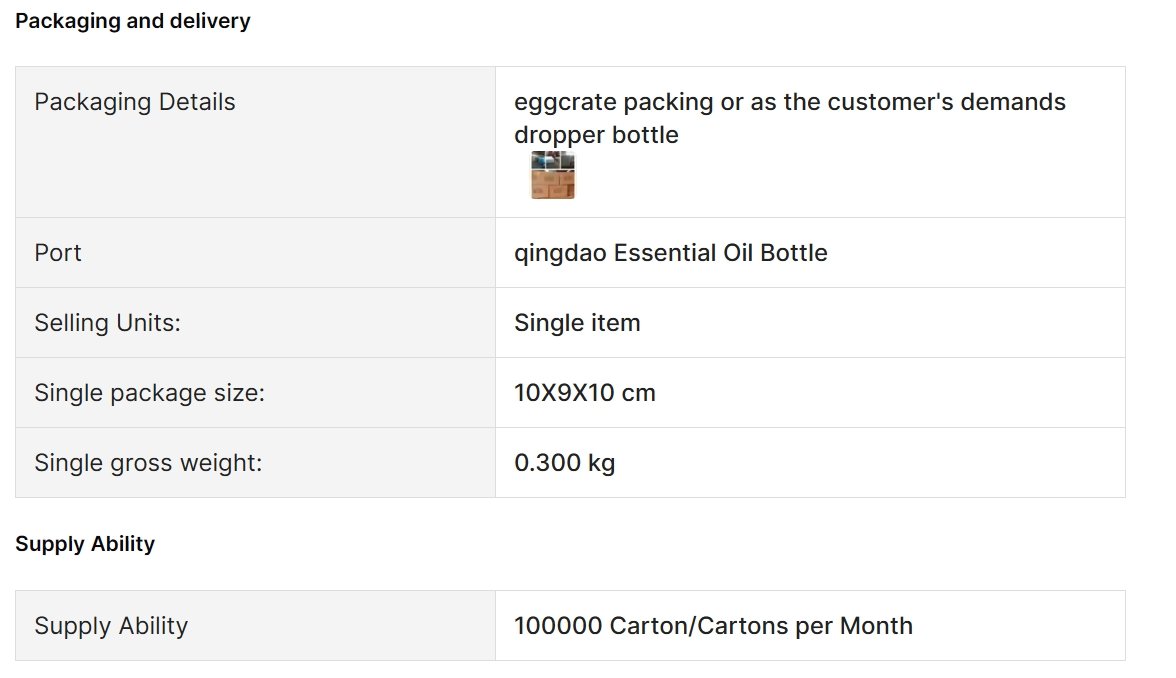Viewport: 1176px width, 678px height.
Task: Click '100000 Carton/Cartons per Month' value
Action: (713, 626)
